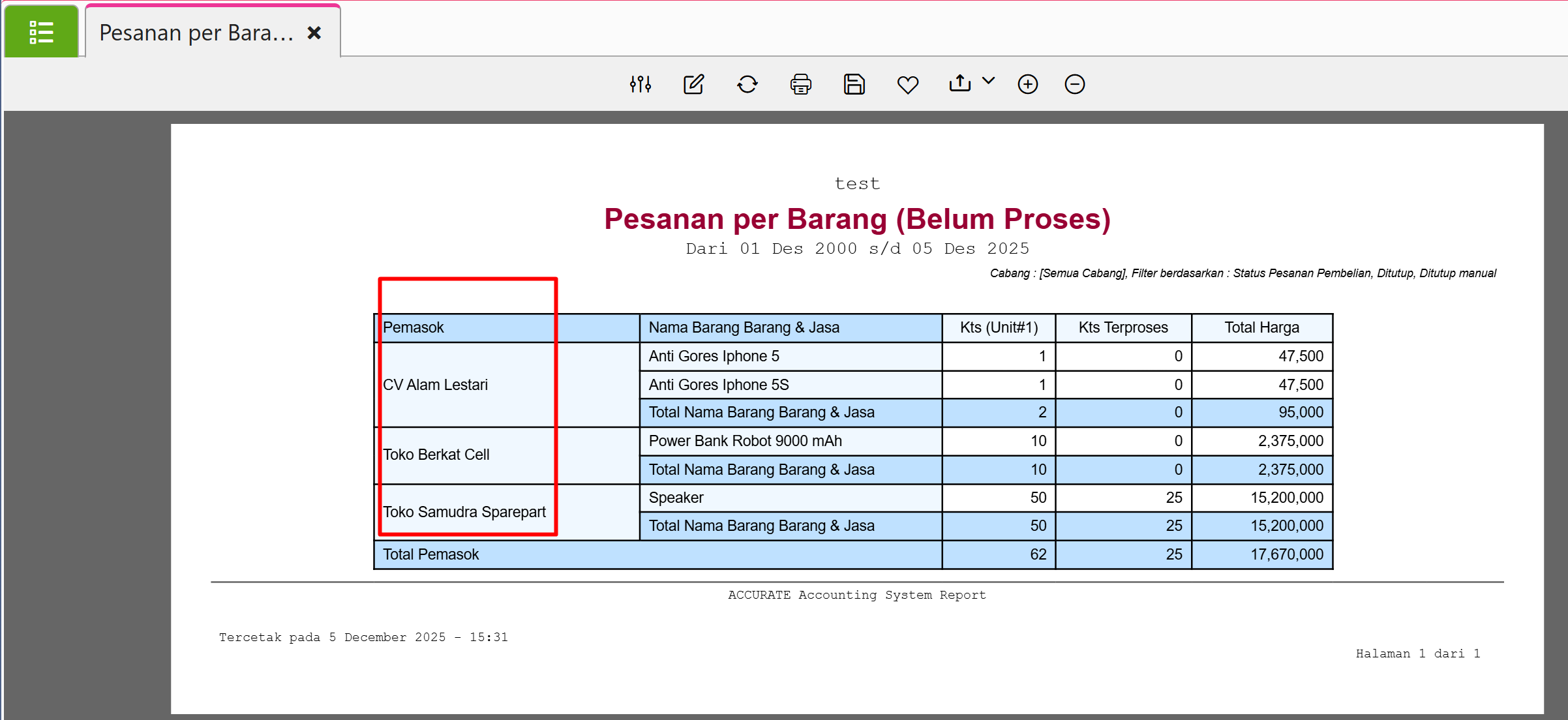Click the Toko Samudra Sparepart cell
1568x720 pixels.
pos(464,512)
